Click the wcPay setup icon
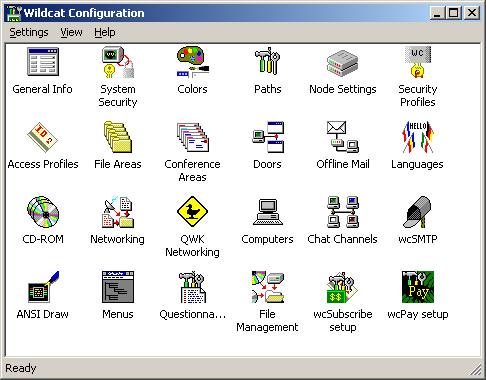486x380 pixels. [418, 287]
